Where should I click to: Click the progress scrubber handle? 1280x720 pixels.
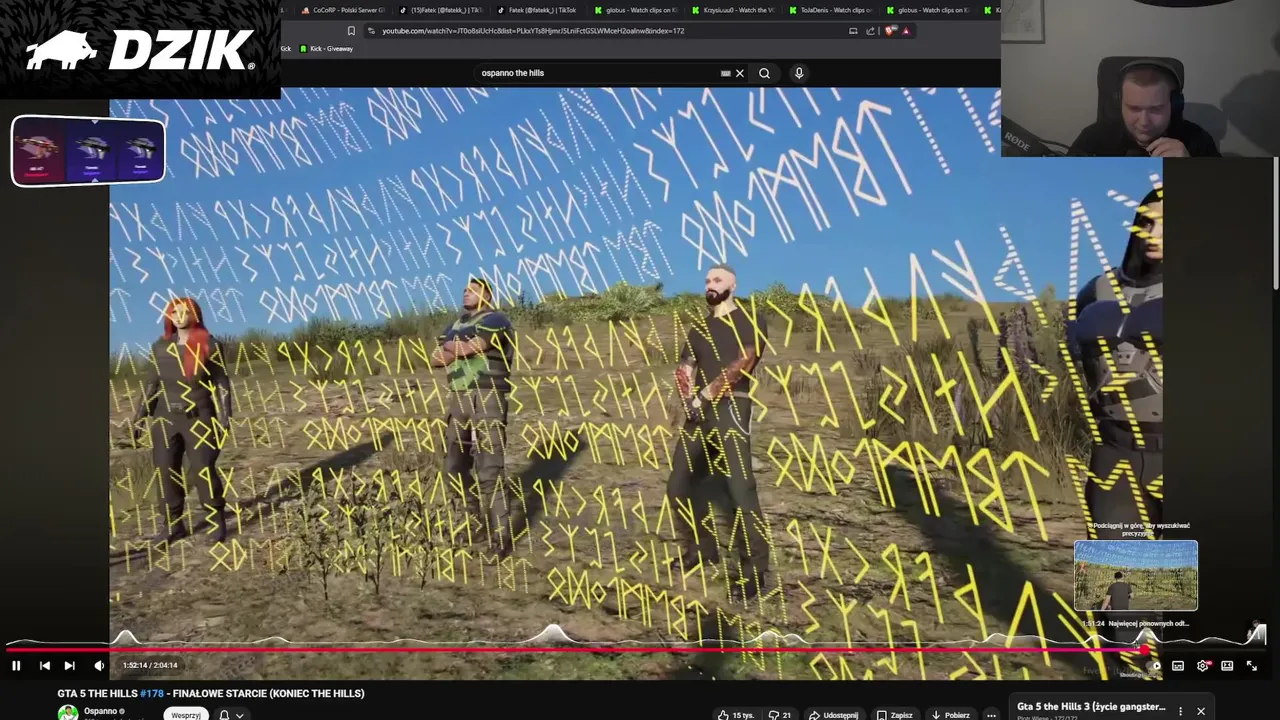click(1146, 649)
